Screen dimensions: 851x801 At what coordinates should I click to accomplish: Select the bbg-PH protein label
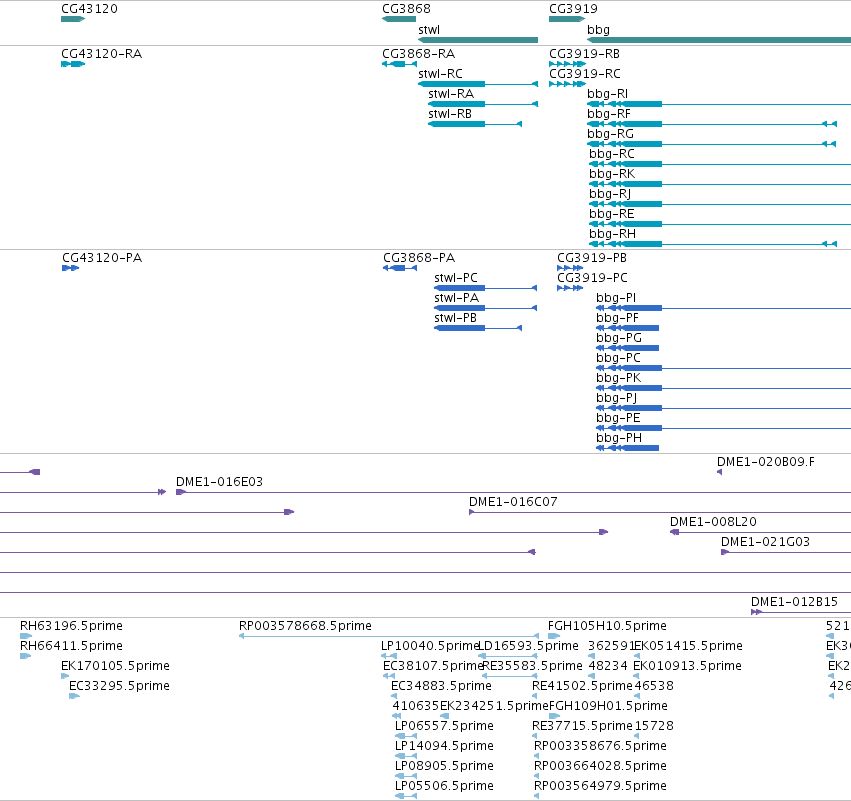(619, 438)
